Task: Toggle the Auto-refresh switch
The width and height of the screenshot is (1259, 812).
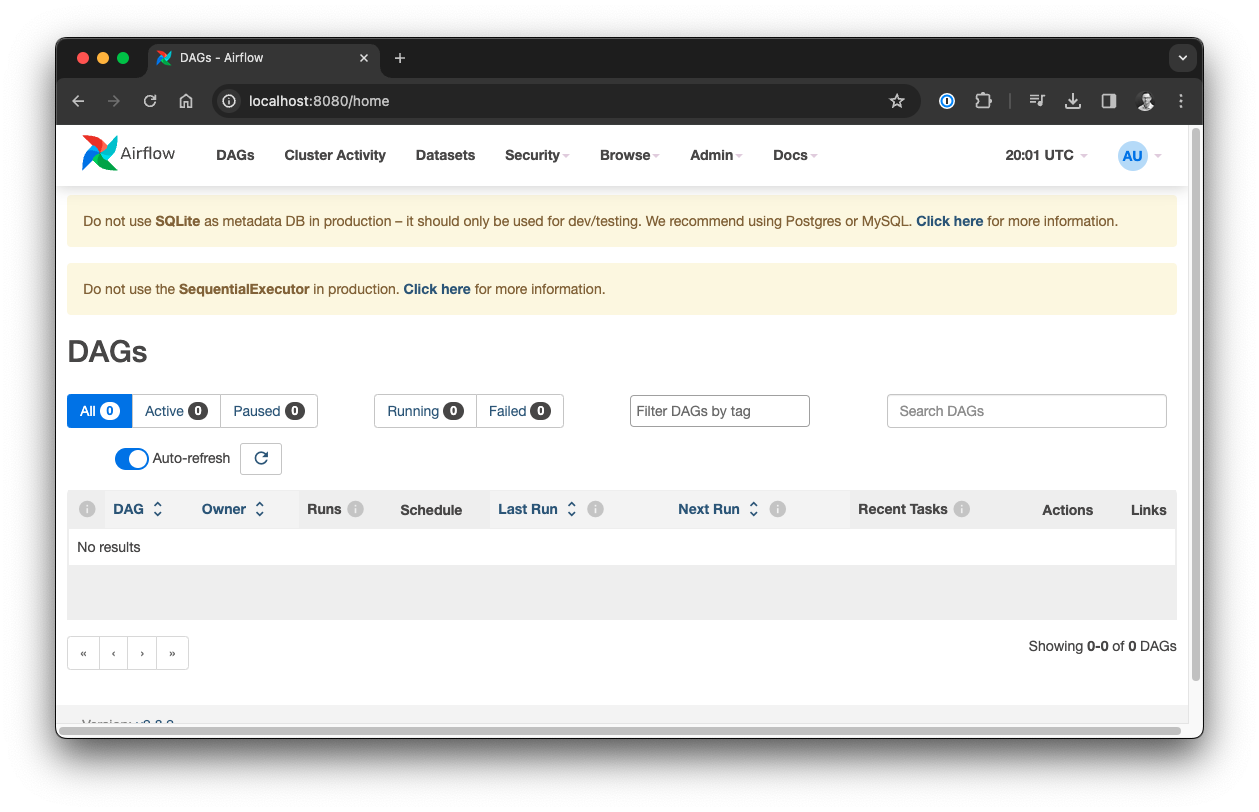Action: 131,458
